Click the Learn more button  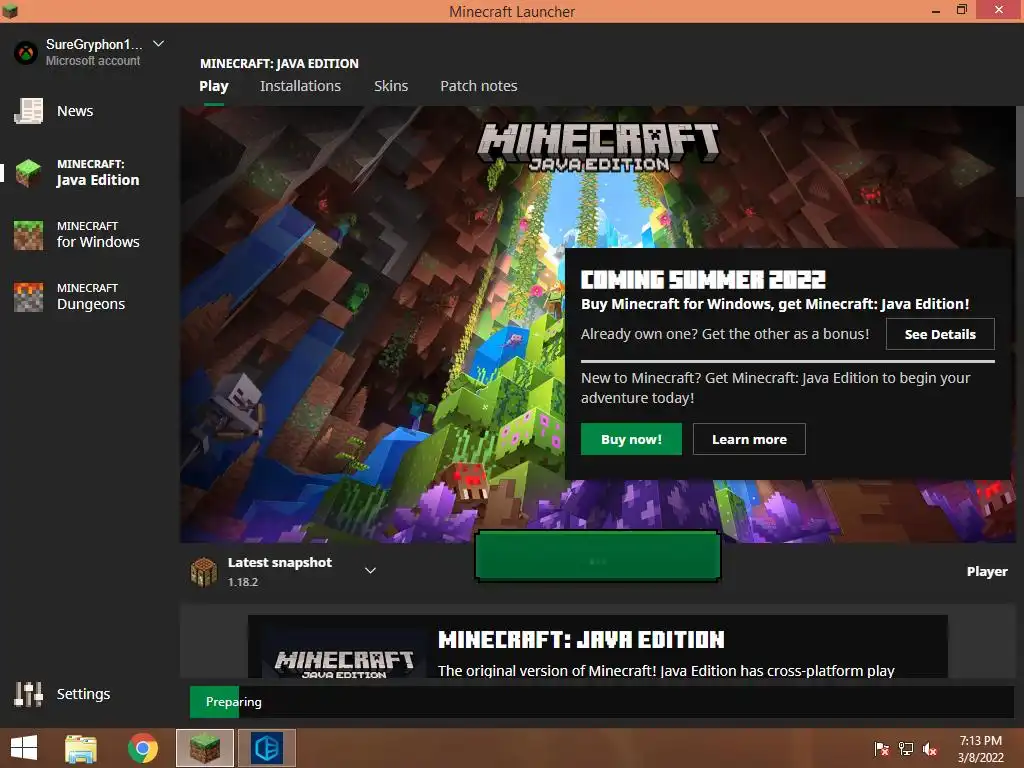(x=749, y=440)
